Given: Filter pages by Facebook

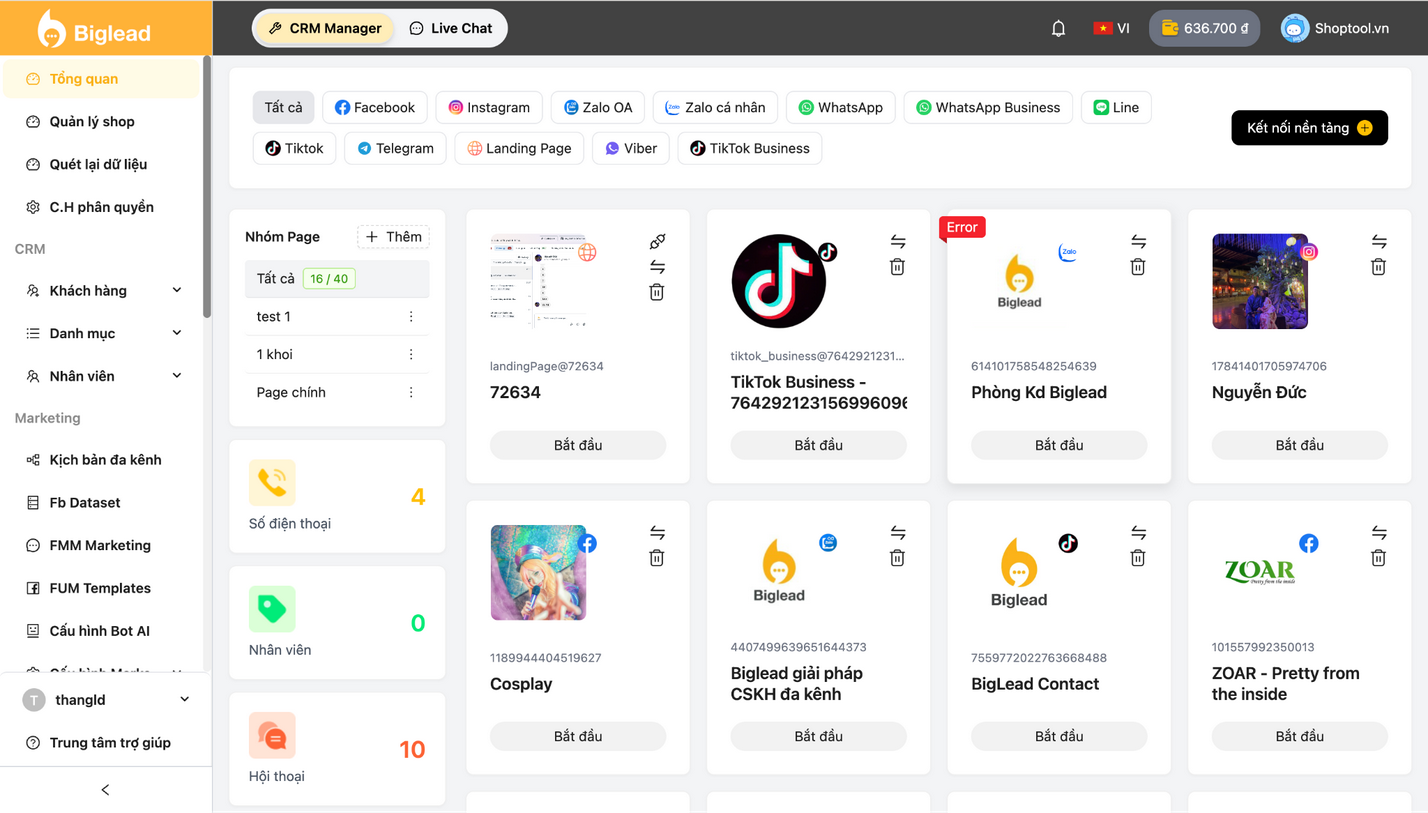Looking at the screenshot, I should click(375, 107).
